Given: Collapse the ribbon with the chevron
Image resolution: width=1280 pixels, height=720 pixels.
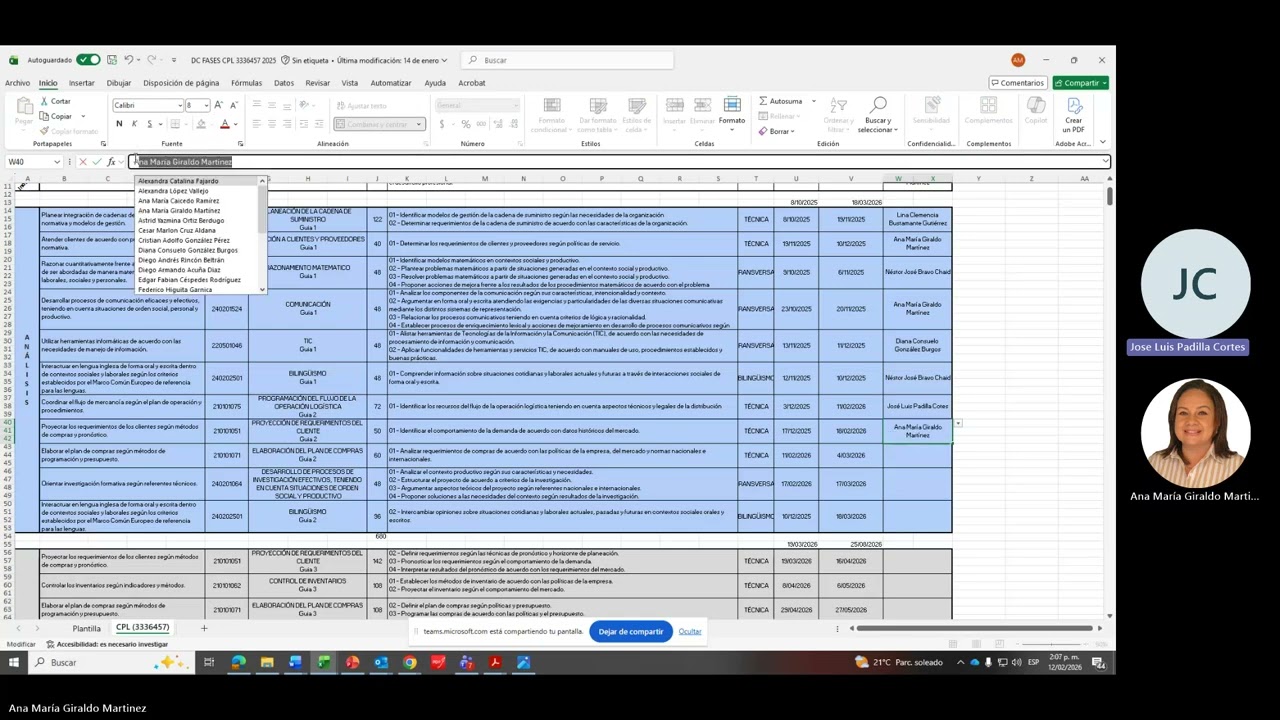Looking at the screenshot, I should 1105,144.
